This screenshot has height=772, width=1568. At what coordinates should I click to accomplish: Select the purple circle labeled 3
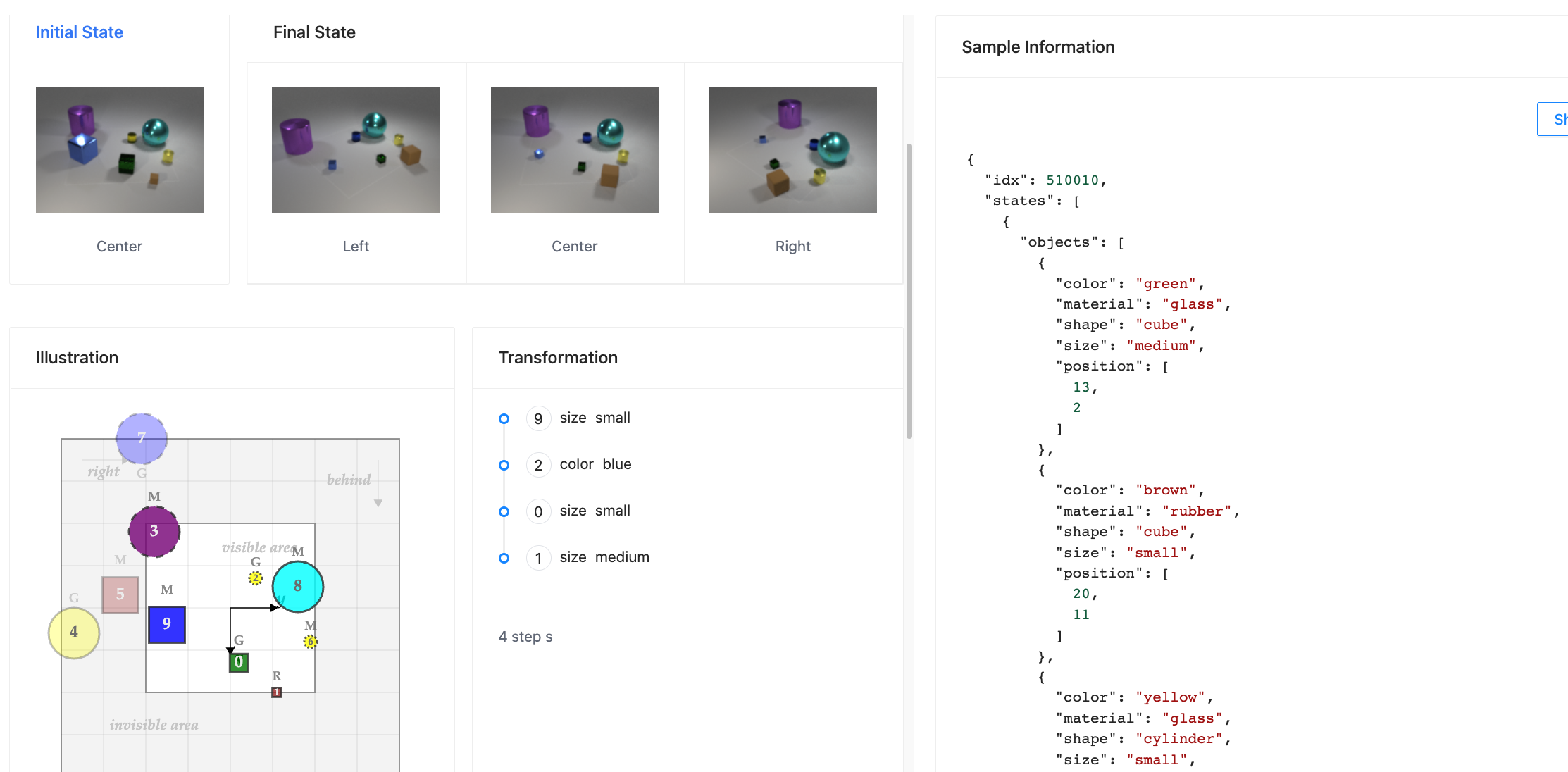pyautogui.click(x=154, y=531)
